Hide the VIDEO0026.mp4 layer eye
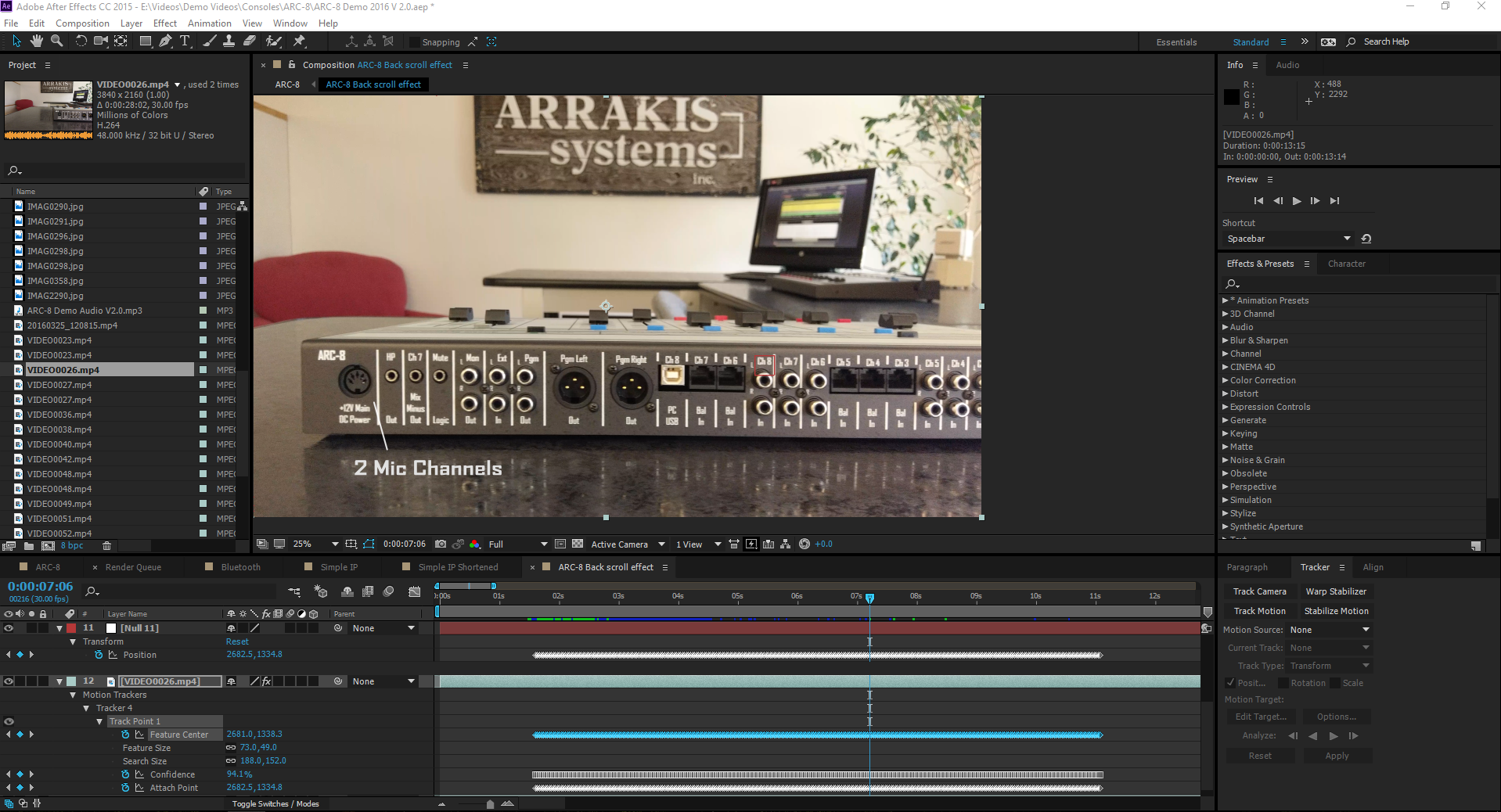The width and height of the screenshot is (1501, 812). point(9,681)
